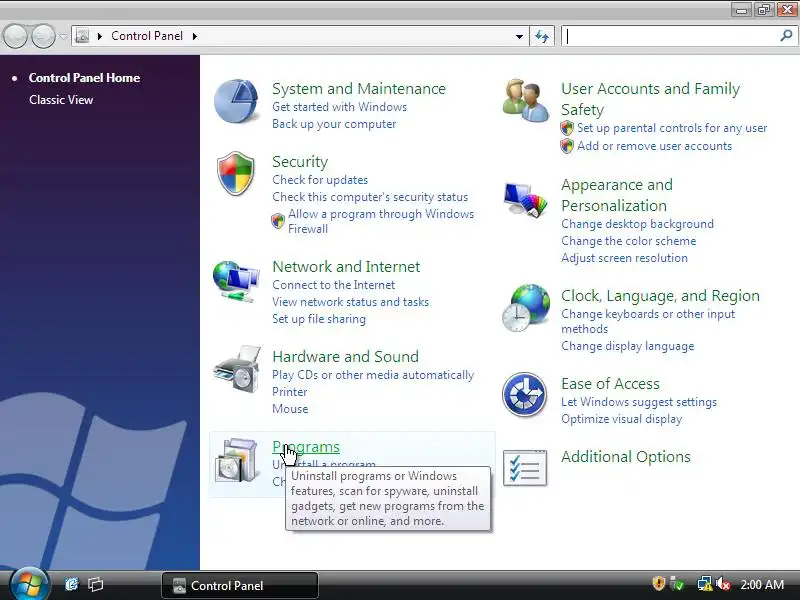Click Allow a program through Windows Firewall
Viewport: 800px width, 600px height.
coord(381,221)
